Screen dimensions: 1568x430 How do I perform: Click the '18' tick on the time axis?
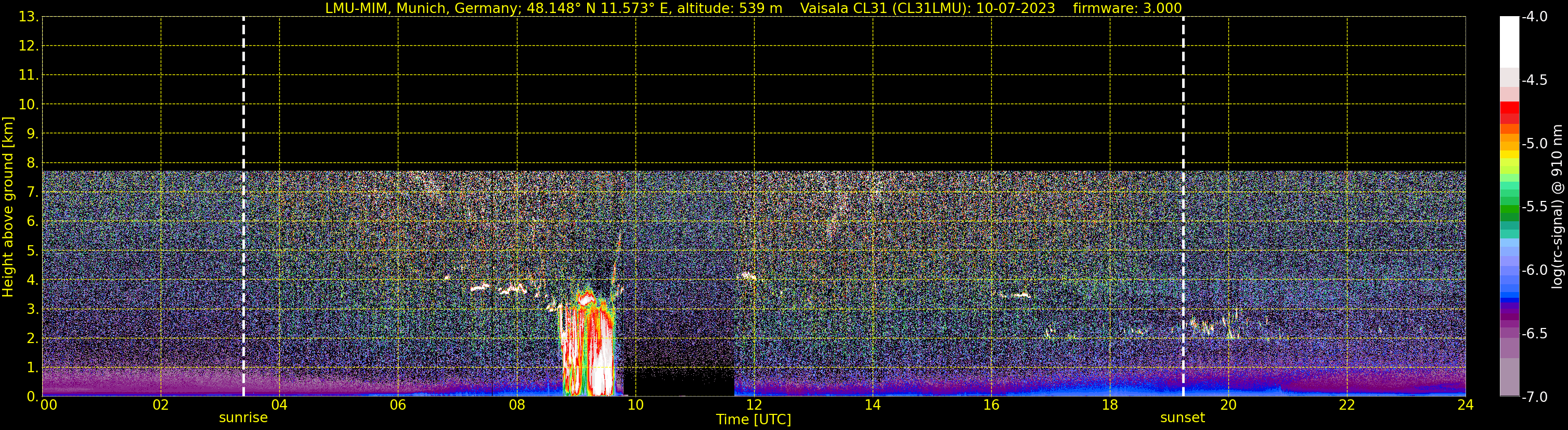(1110, 405)
